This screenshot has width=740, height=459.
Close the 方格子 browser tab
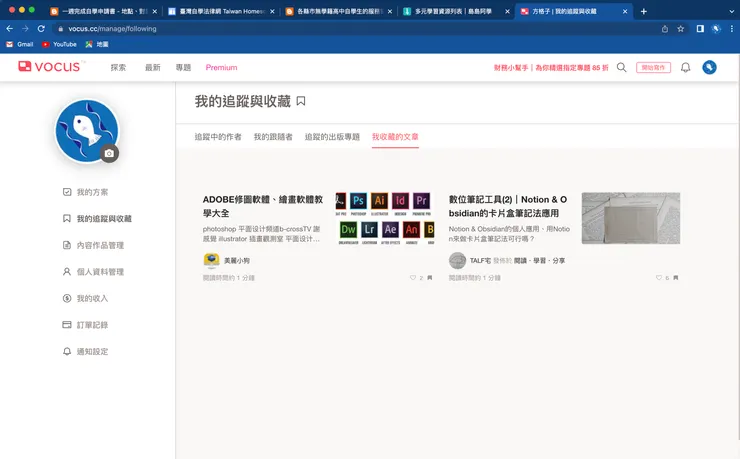[x=625, y=11]
